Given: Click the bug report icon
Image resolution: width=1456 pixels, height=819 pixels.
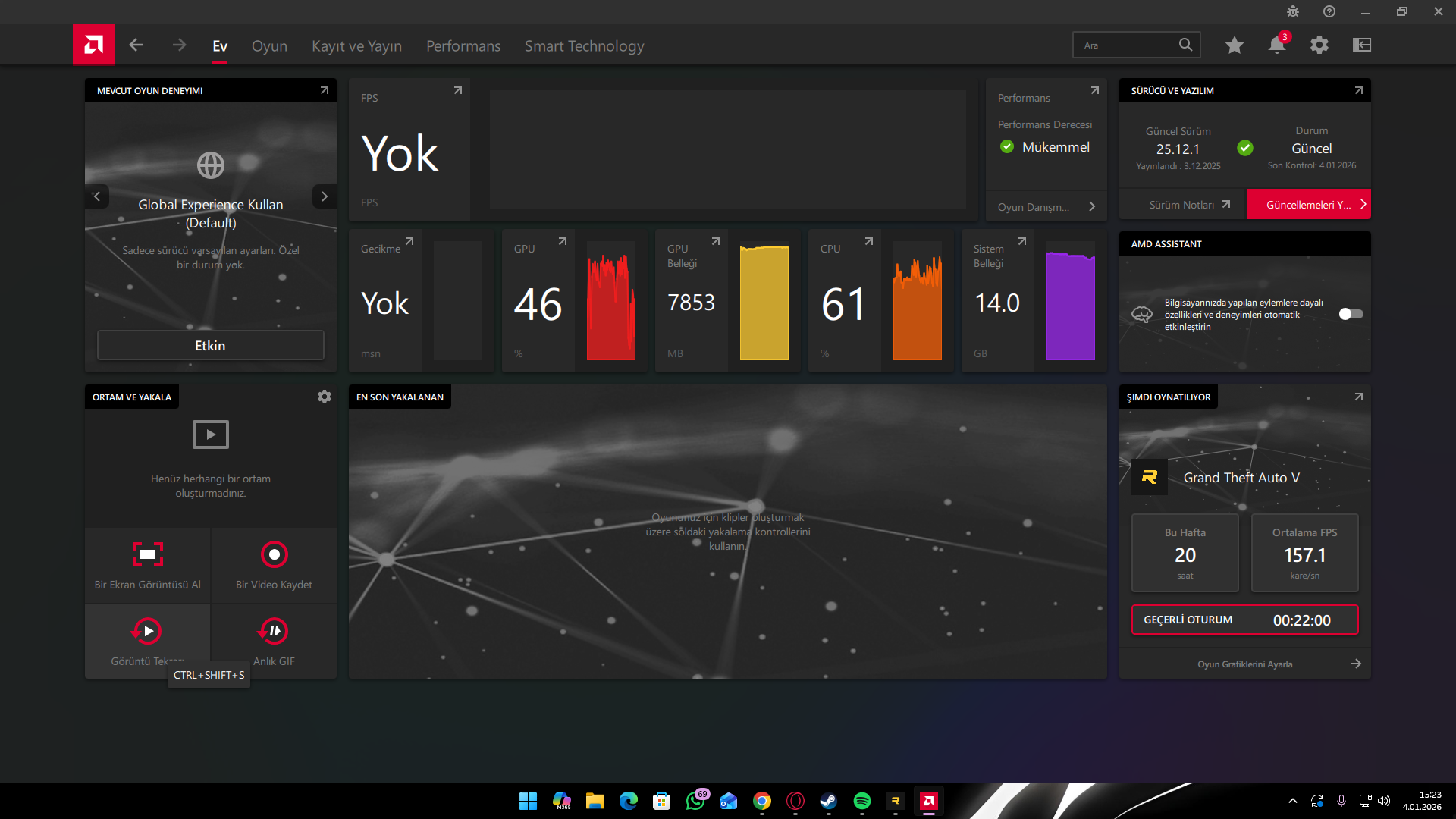Looking at the screenshot, I should [1293, 11].
